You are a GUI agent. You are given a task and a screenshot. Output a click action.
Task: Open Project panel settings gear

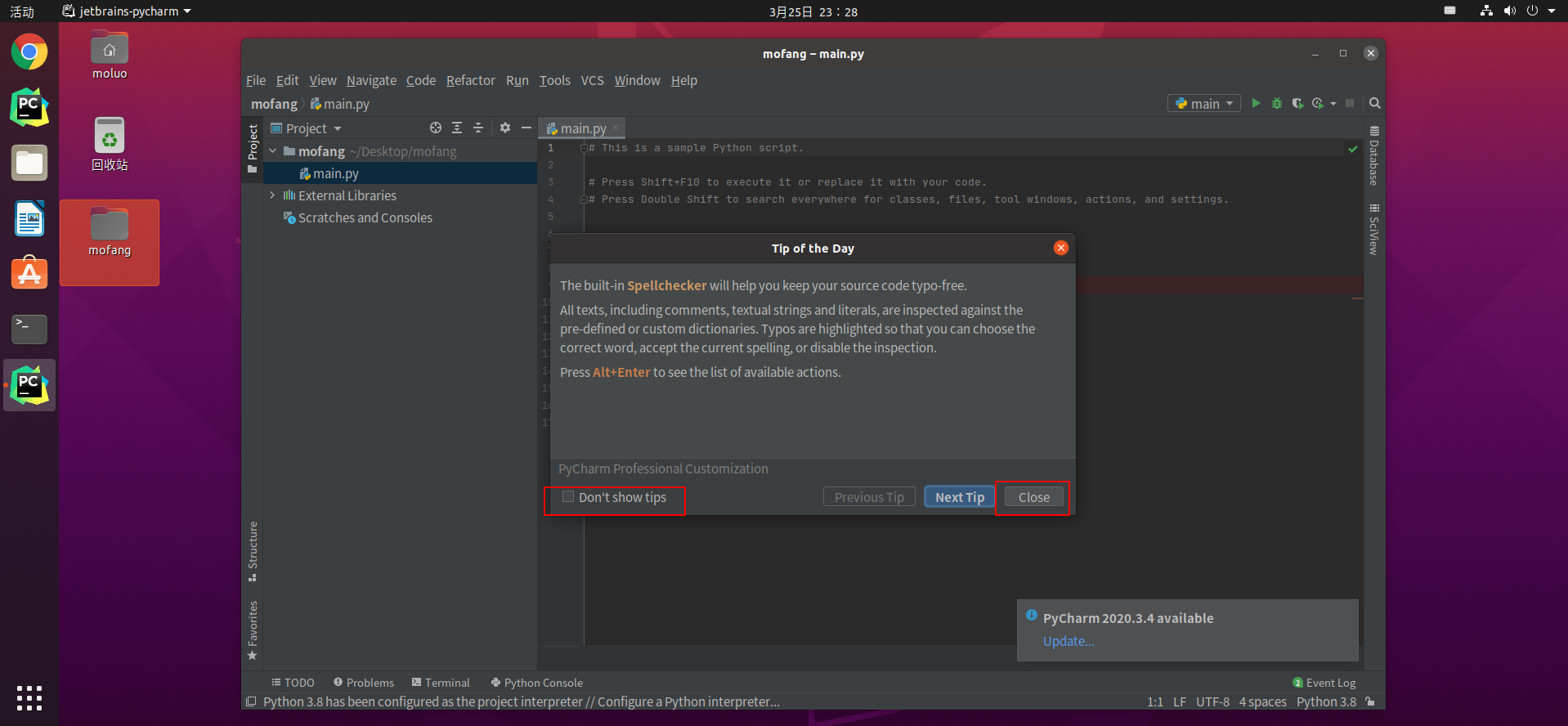505,128
